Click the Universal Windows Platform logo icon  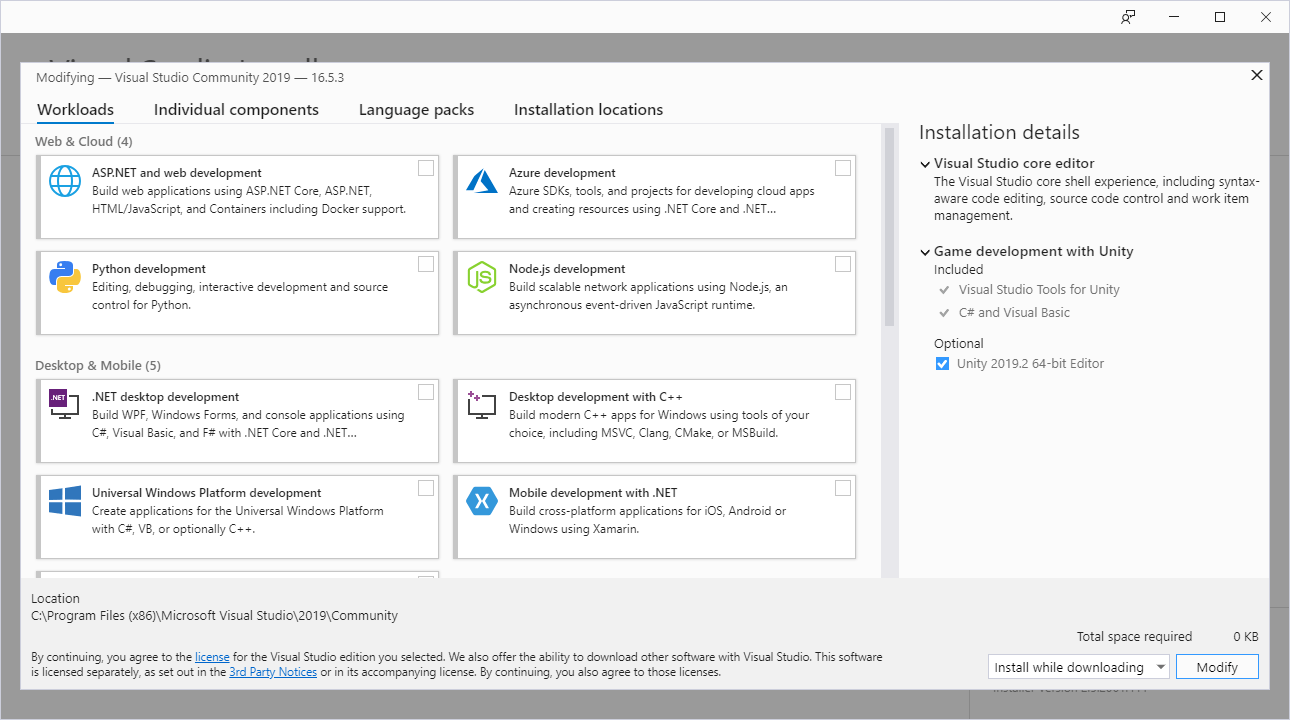pos(65,501)
